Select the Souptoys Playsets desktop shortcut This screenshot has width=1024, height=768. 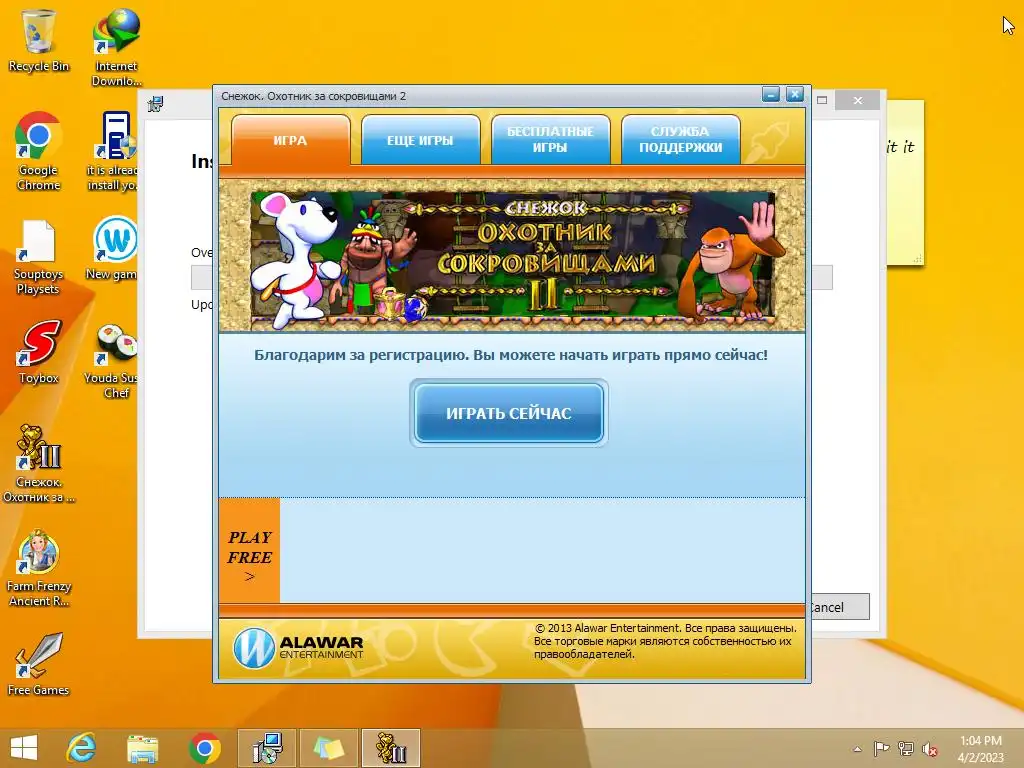coord(38,257)
